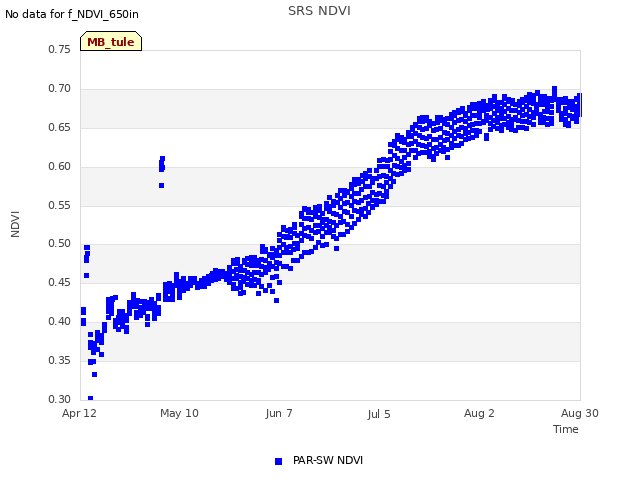
Task: Click the 0.35 y-axis tick label
Action: coord(60,360)
